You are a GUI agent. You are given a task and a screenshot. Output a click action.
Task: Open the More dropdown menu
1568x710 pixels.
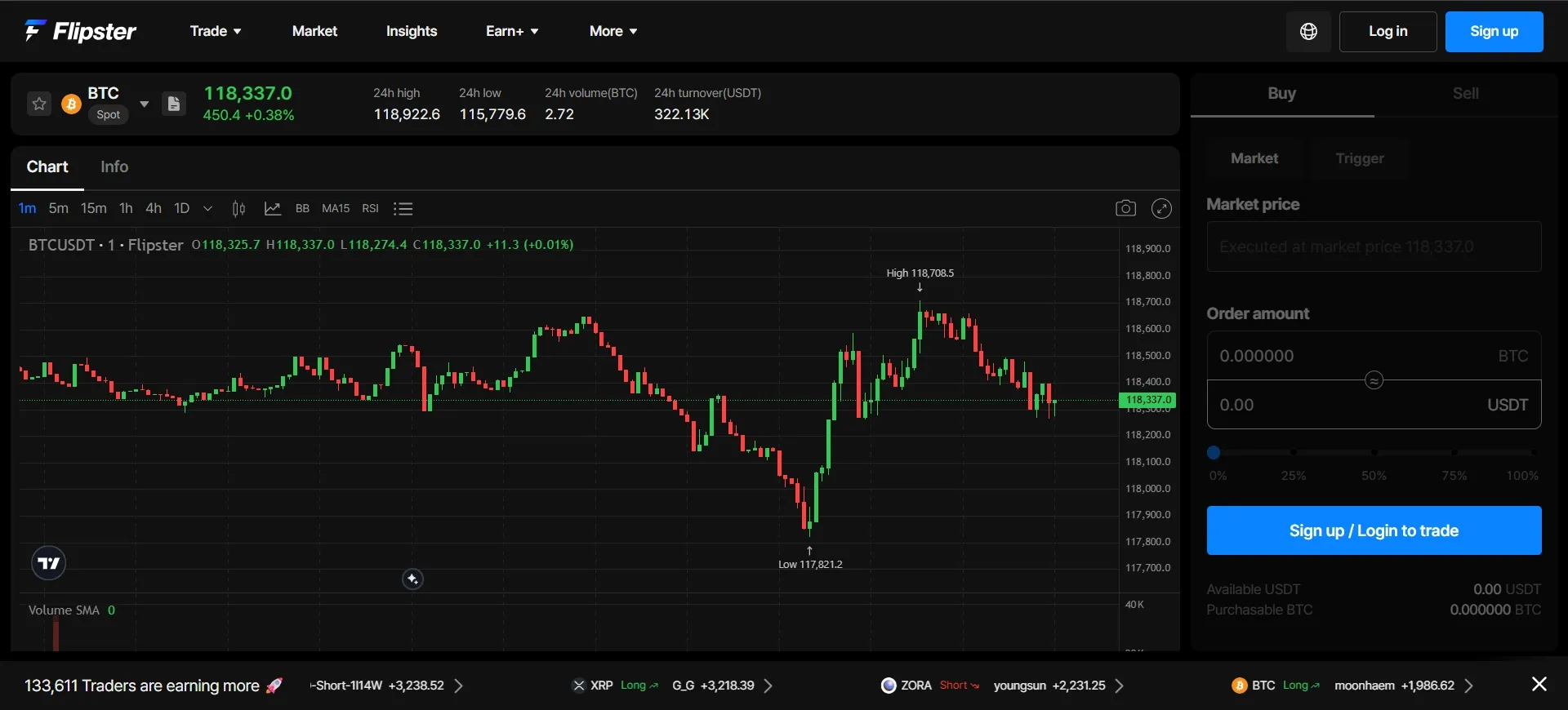[x=613, y=31]
